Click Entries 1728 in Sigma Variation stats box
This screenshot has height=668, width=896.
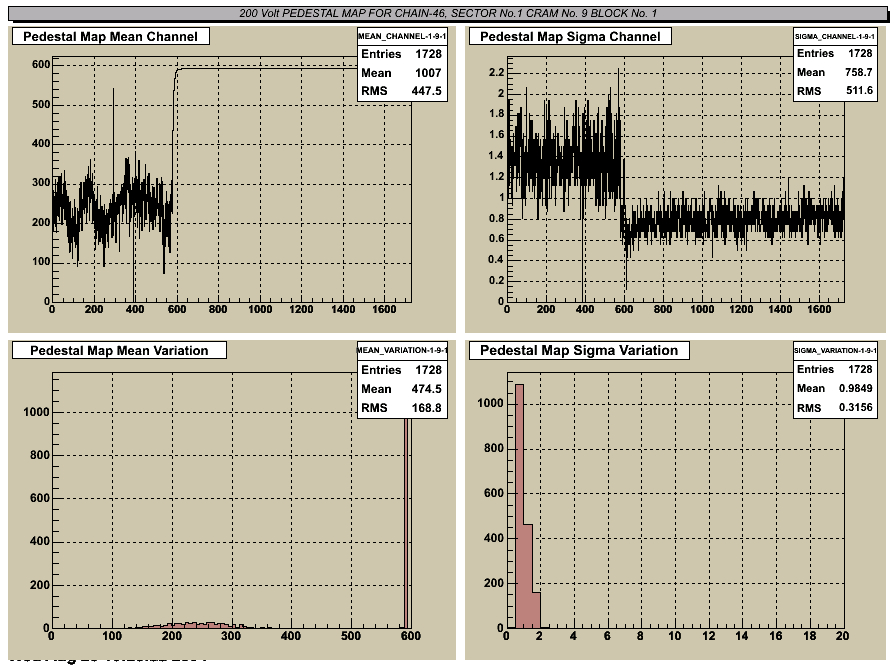pyautogui.click(x=834, y=369)
